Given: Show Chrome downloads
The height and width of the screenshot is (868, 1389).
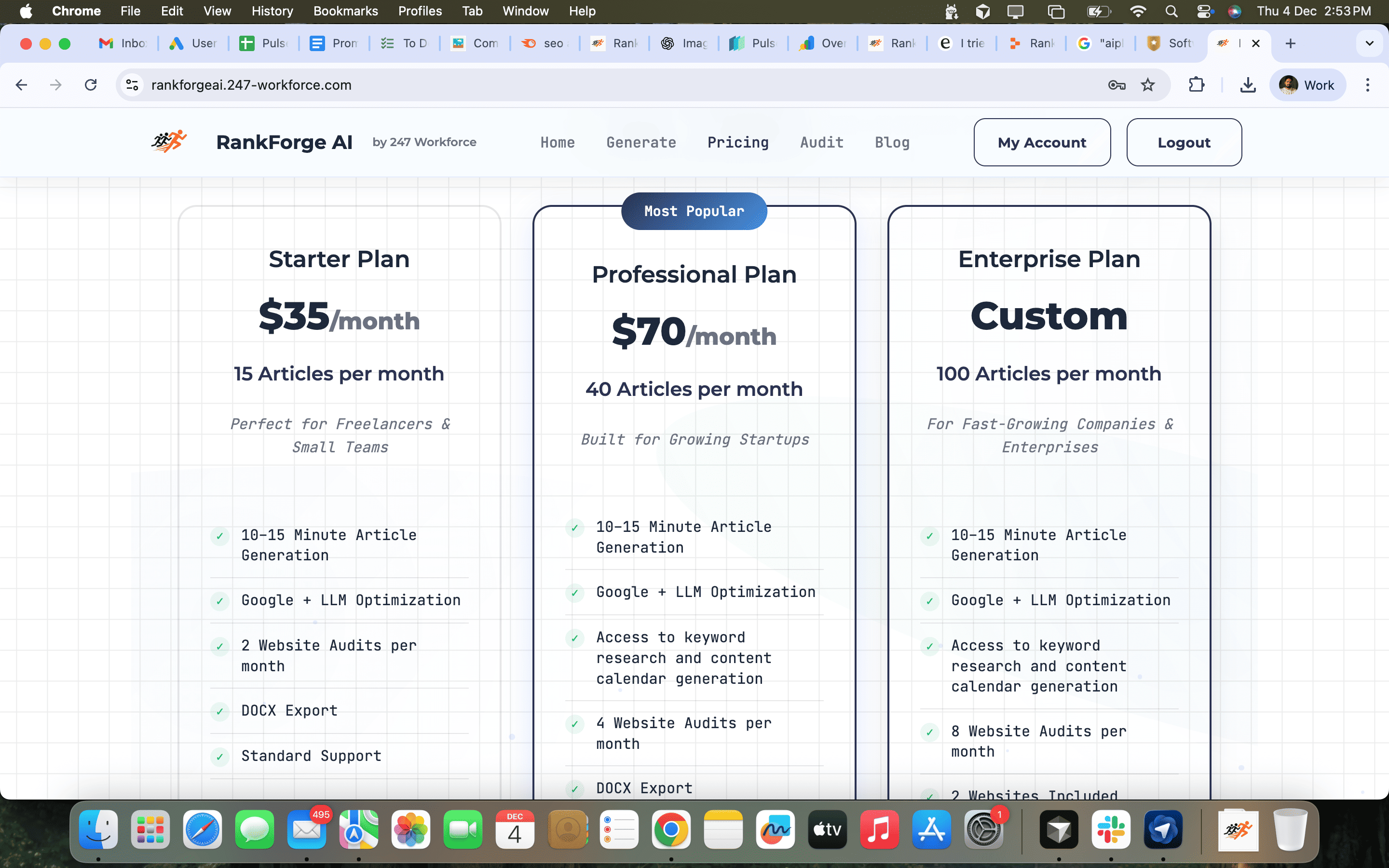Looking at the screenshot, I should coord(1248,85).
